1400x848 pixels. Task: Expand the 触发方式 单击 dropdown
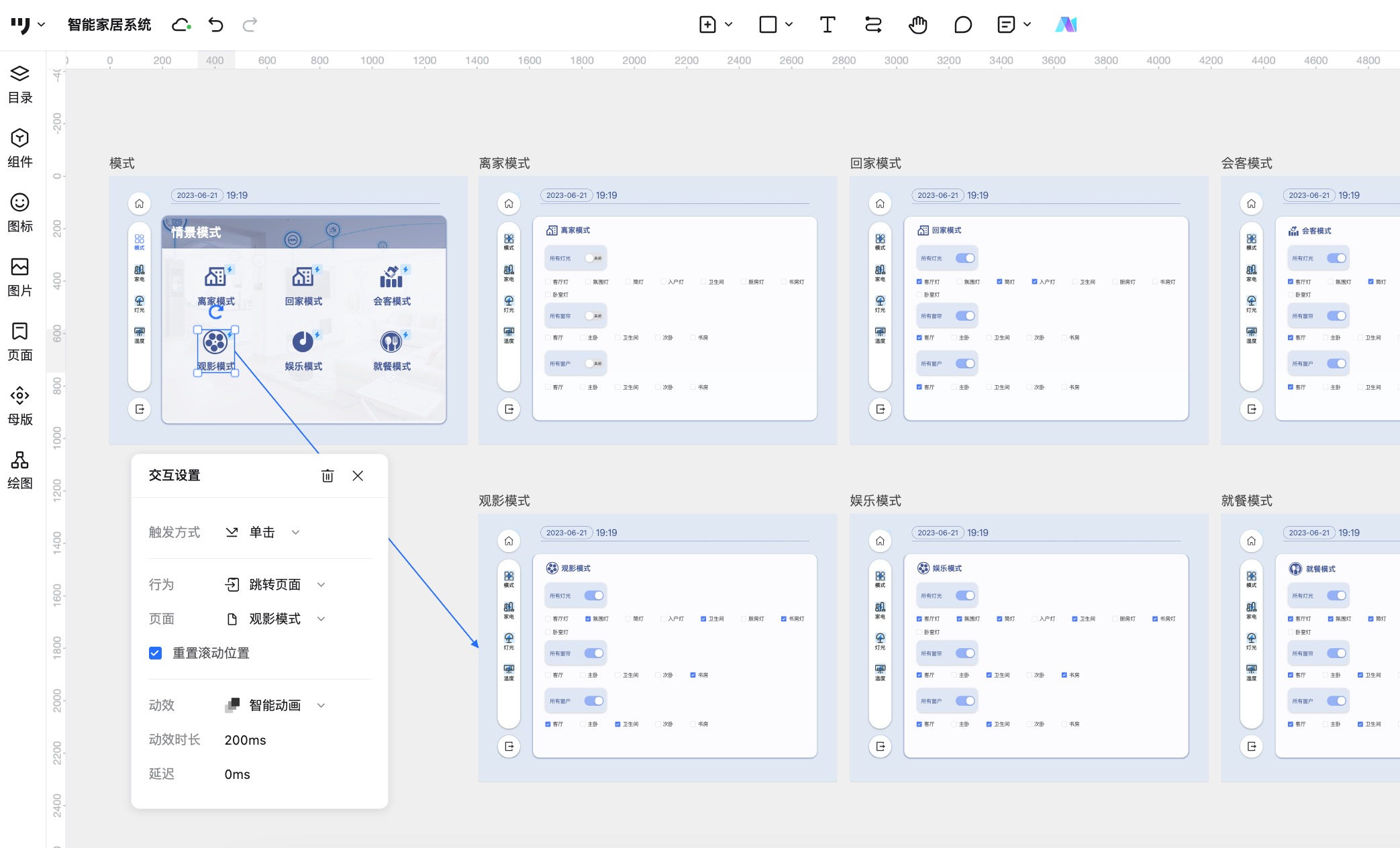click(263, 532)
